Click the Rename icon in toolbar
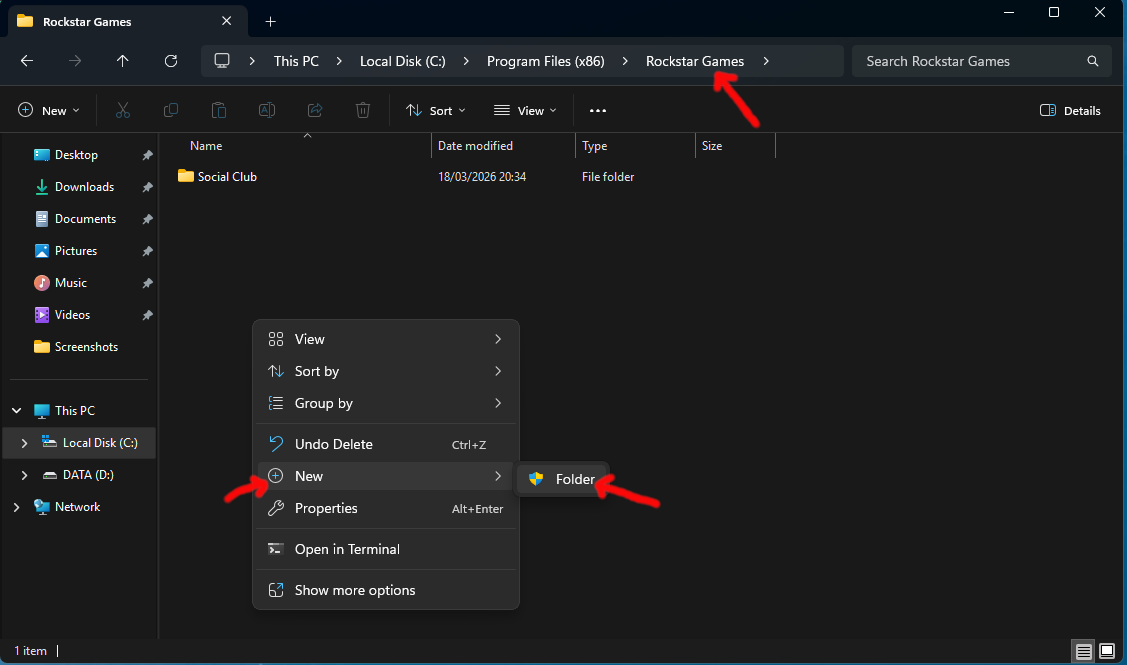The image size is (1127, 665). pyautogui.click(x=267, y=110)
